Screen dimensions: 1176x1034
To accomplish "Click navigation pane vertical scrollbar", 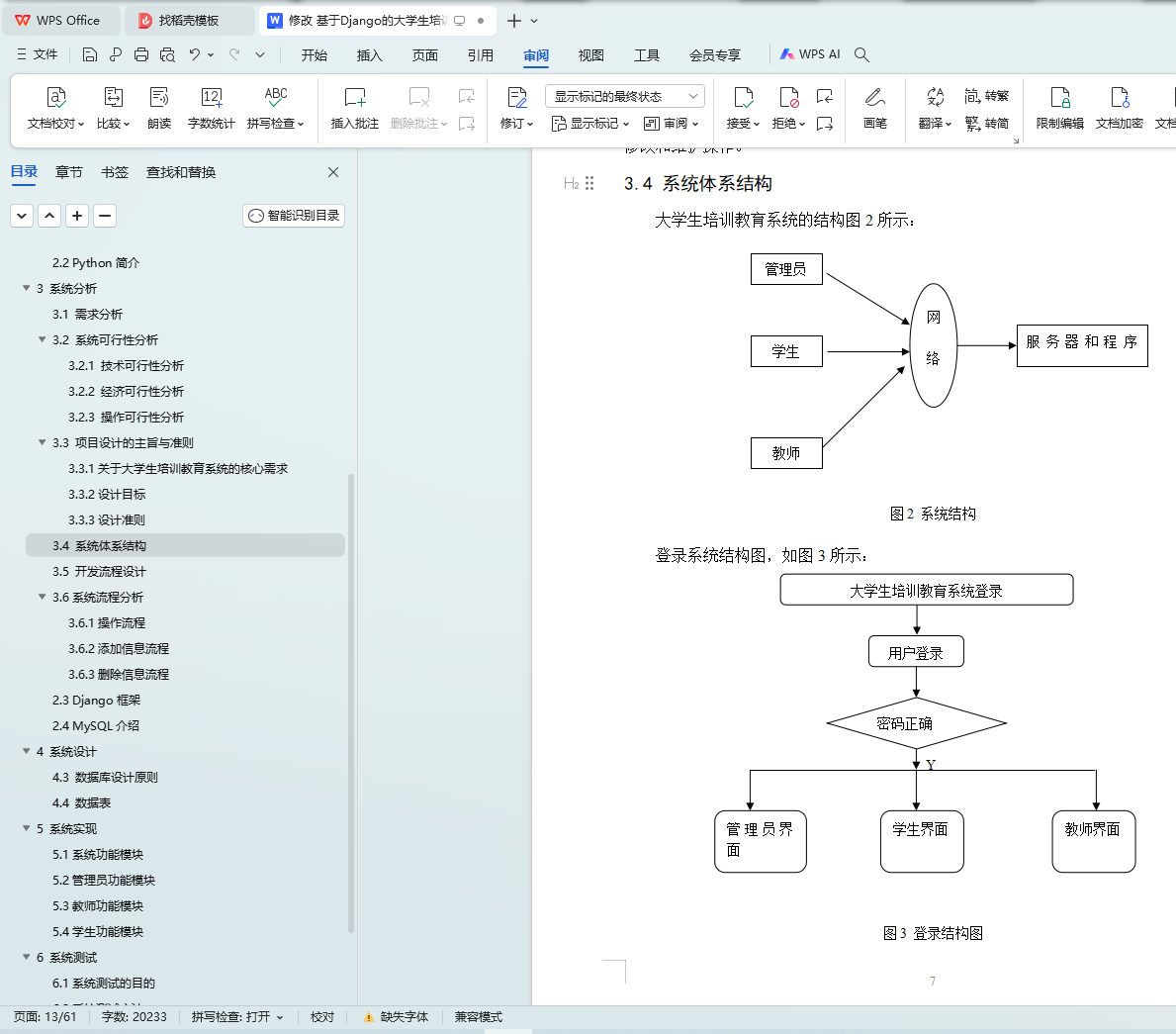I will pos(350,704).
